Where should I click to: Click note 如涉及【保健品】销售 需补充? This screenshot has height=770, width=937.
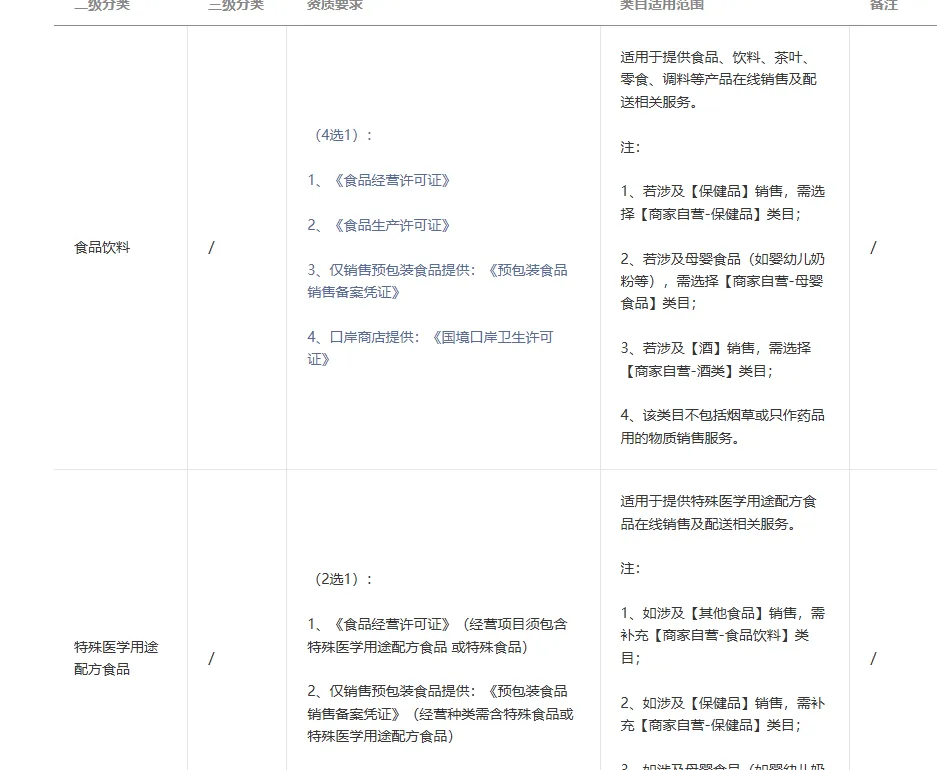(x=722, y=713)
